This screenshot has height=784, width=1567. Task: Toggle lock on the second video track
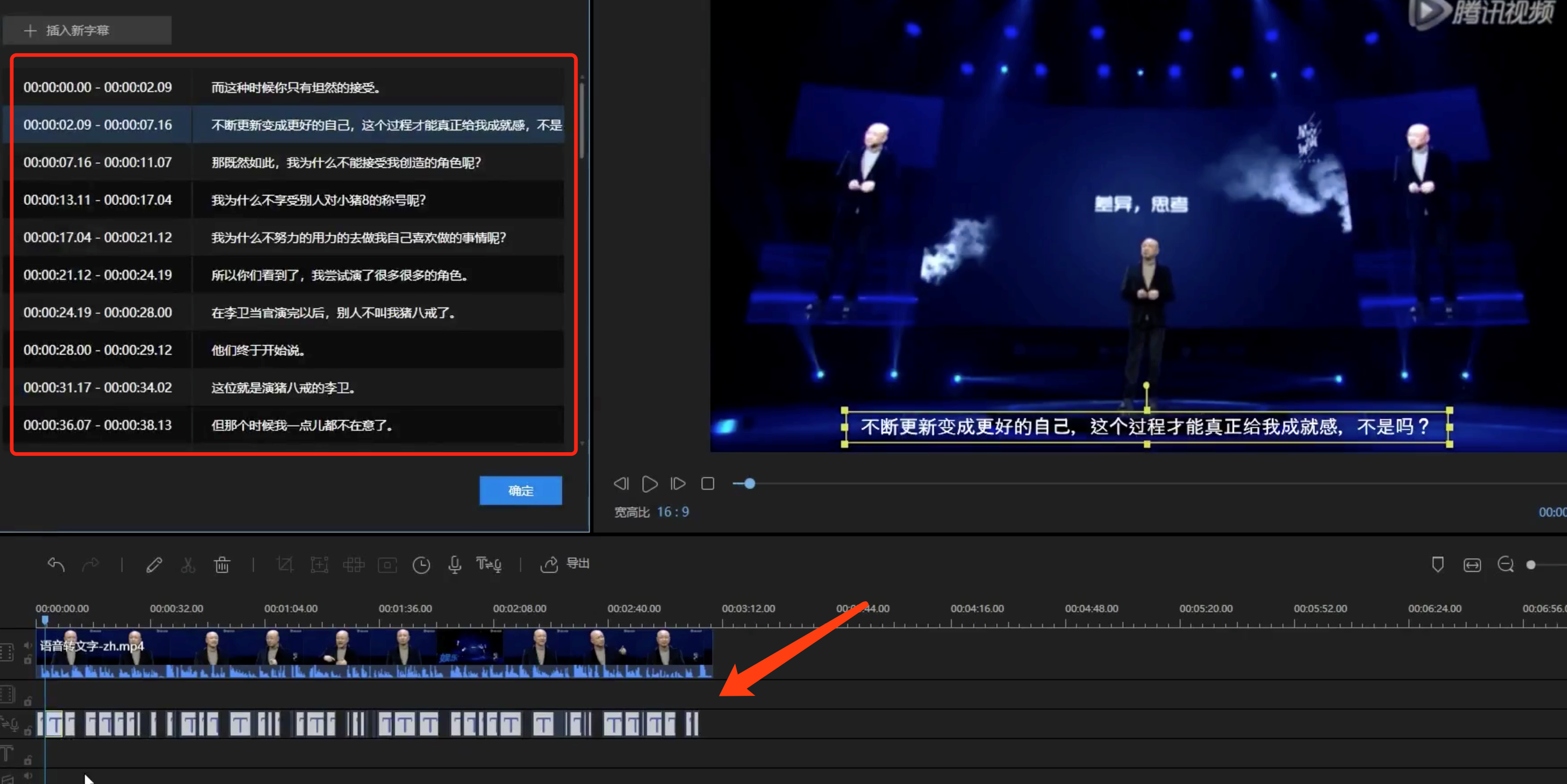pyautogui.click(x=28, y=701)
